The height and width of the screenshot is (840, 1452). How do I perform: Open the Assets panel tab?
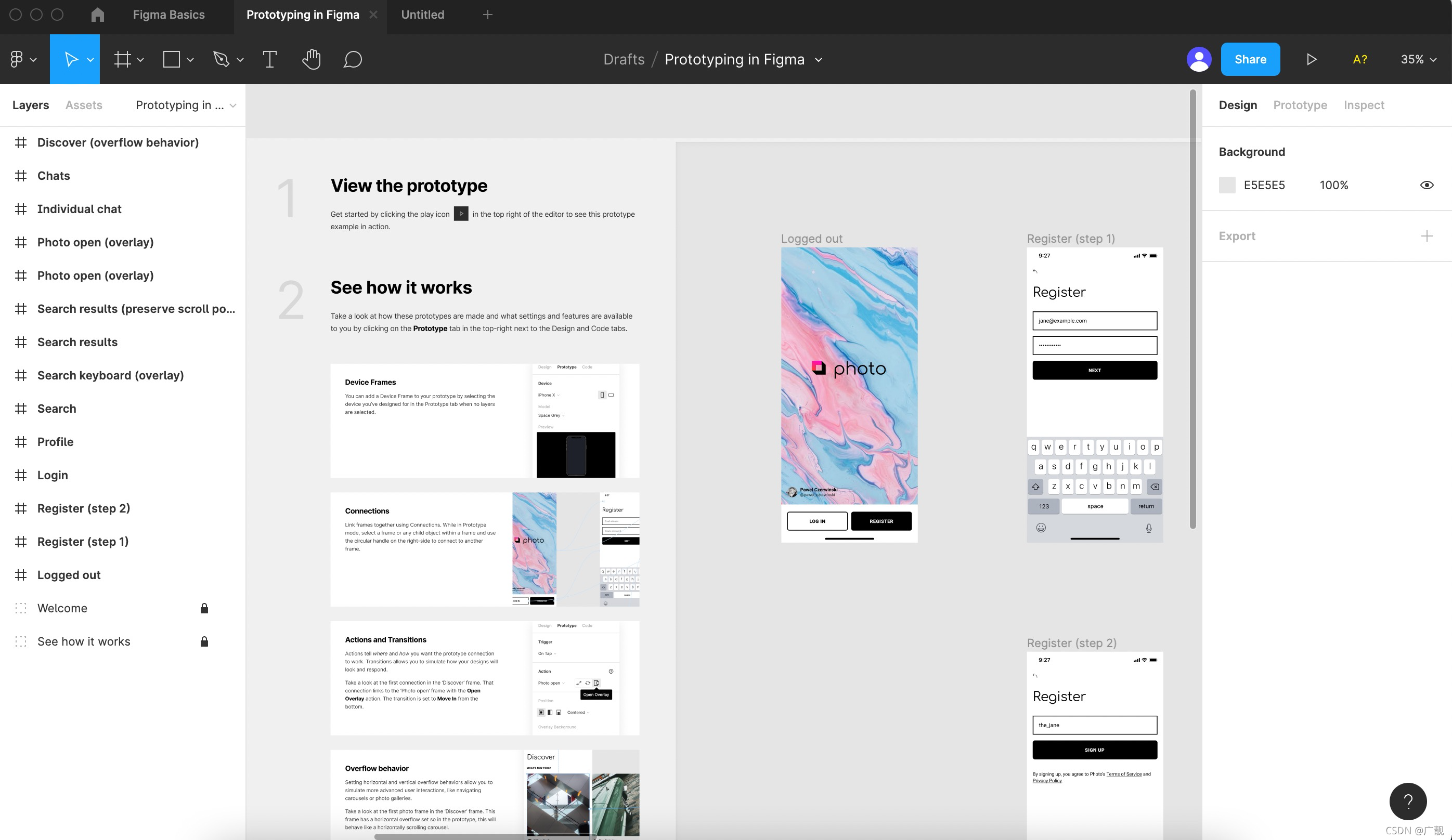pos(84,105)
